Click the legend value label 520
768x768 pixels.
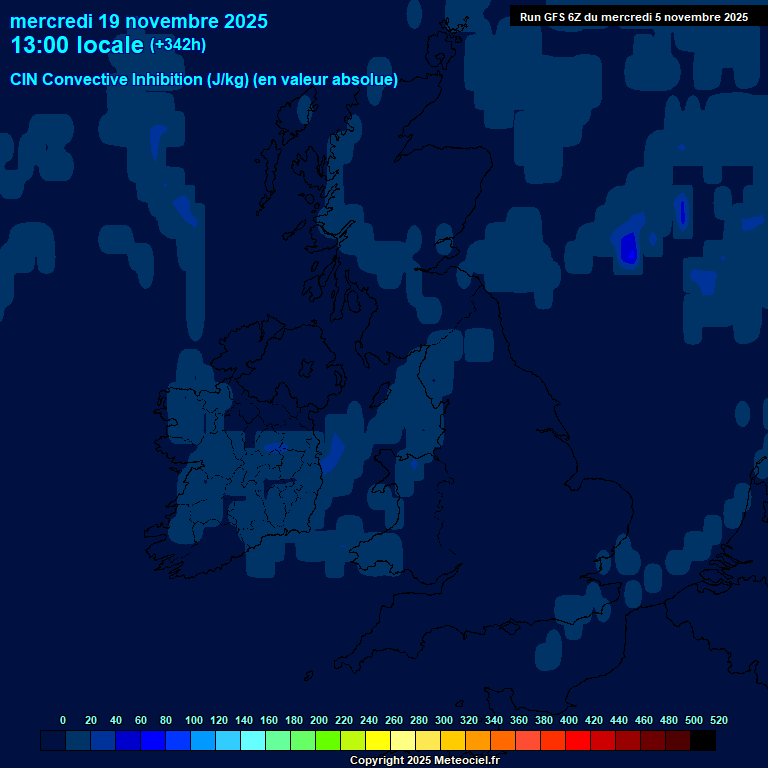(718, 720)
